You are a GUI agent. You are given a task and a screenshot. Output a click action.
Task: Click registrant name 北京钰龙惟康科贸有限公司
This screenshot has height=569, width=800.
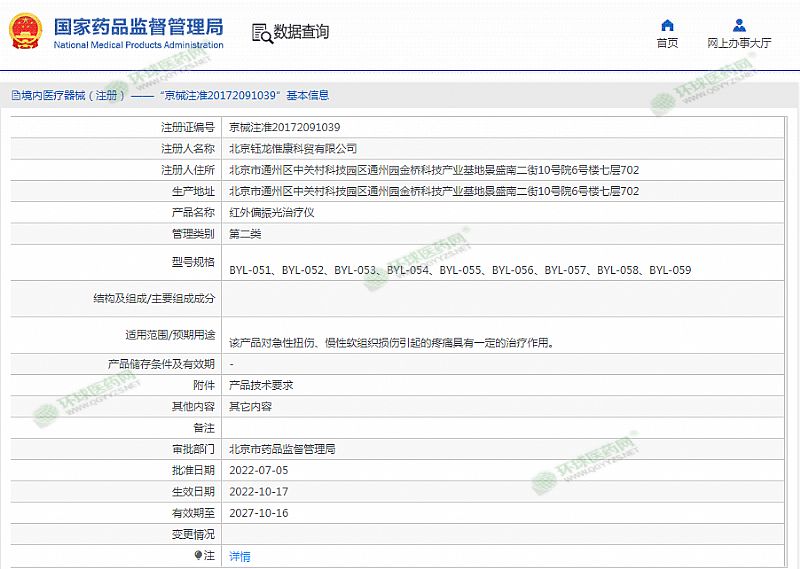(x=292, y=148)
